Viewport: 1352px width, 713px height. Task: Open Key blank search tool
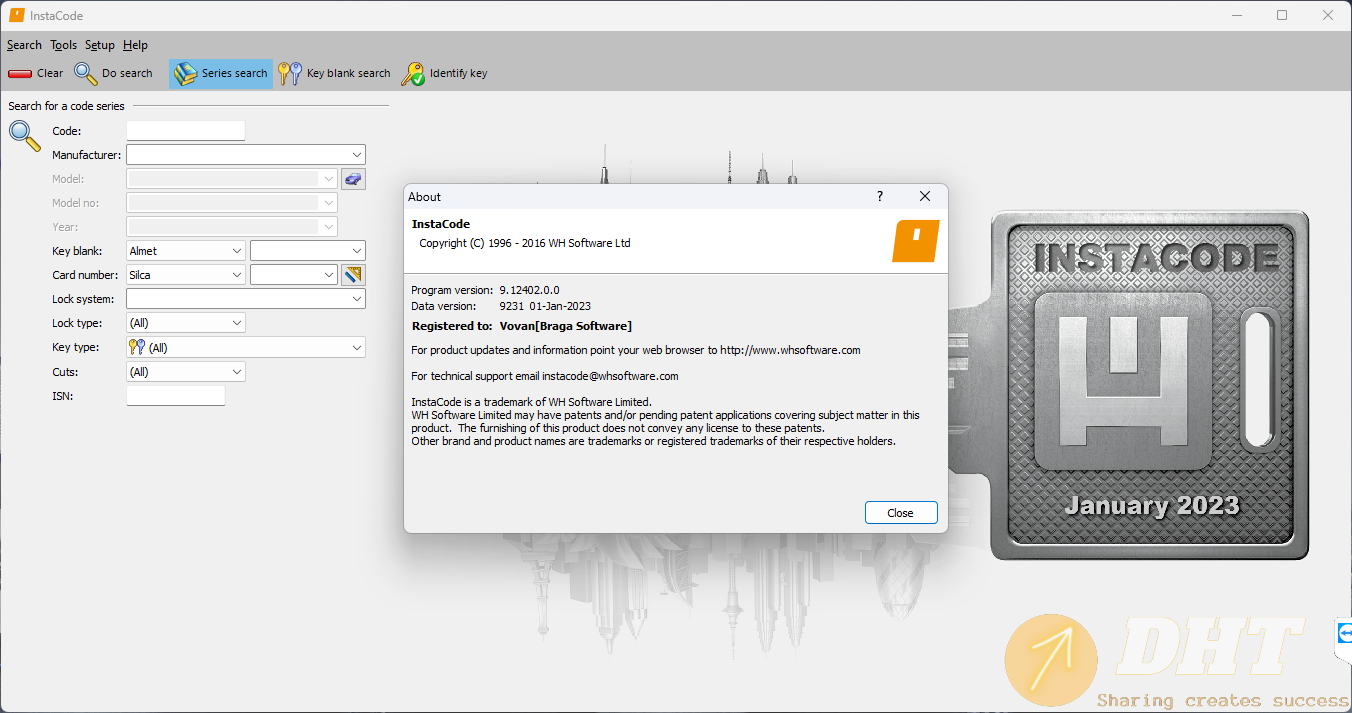point(290,73)
